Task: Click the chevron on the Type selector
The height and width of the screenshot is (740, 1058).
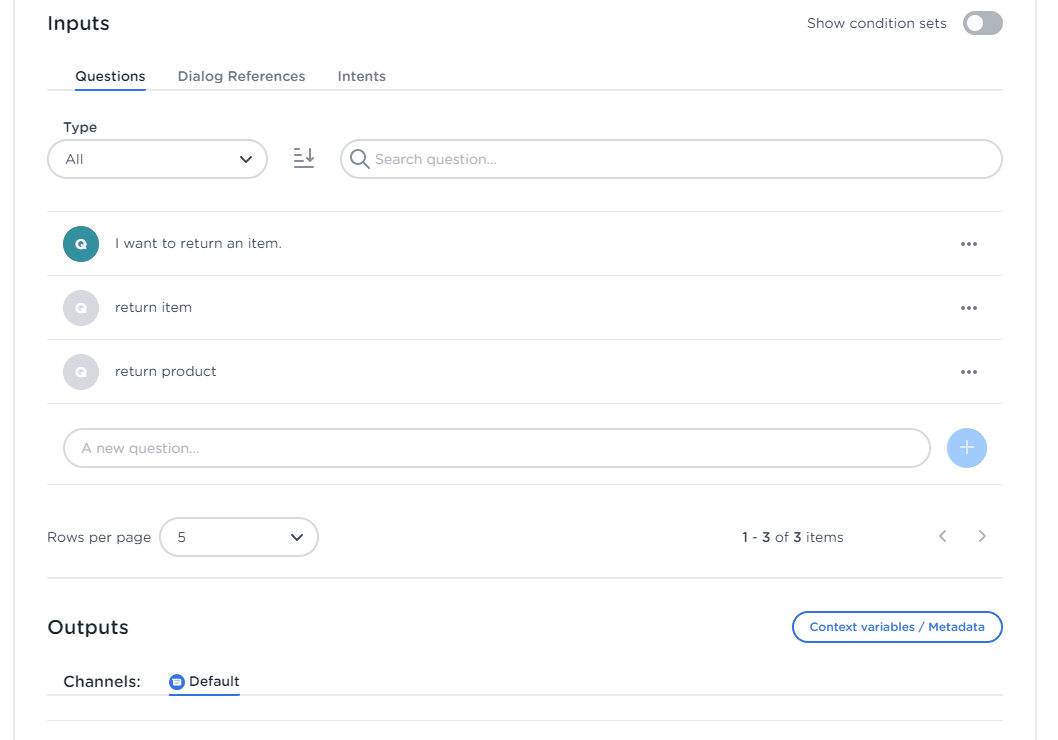Action: tap(245, 158)
